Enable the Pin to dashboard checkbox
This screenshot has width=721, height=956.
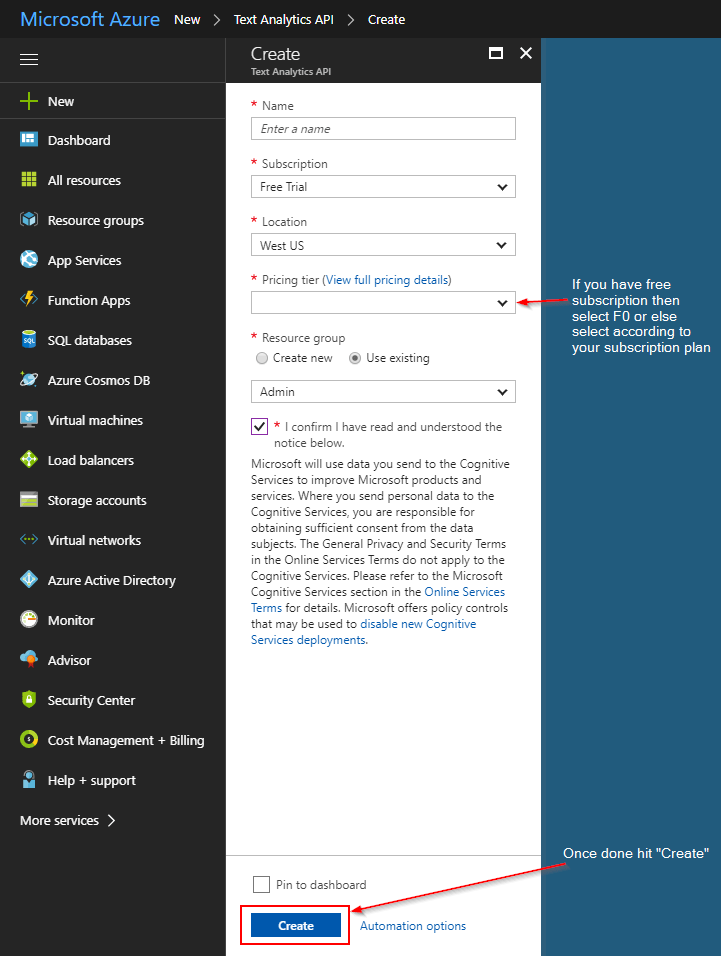point(261,884)
